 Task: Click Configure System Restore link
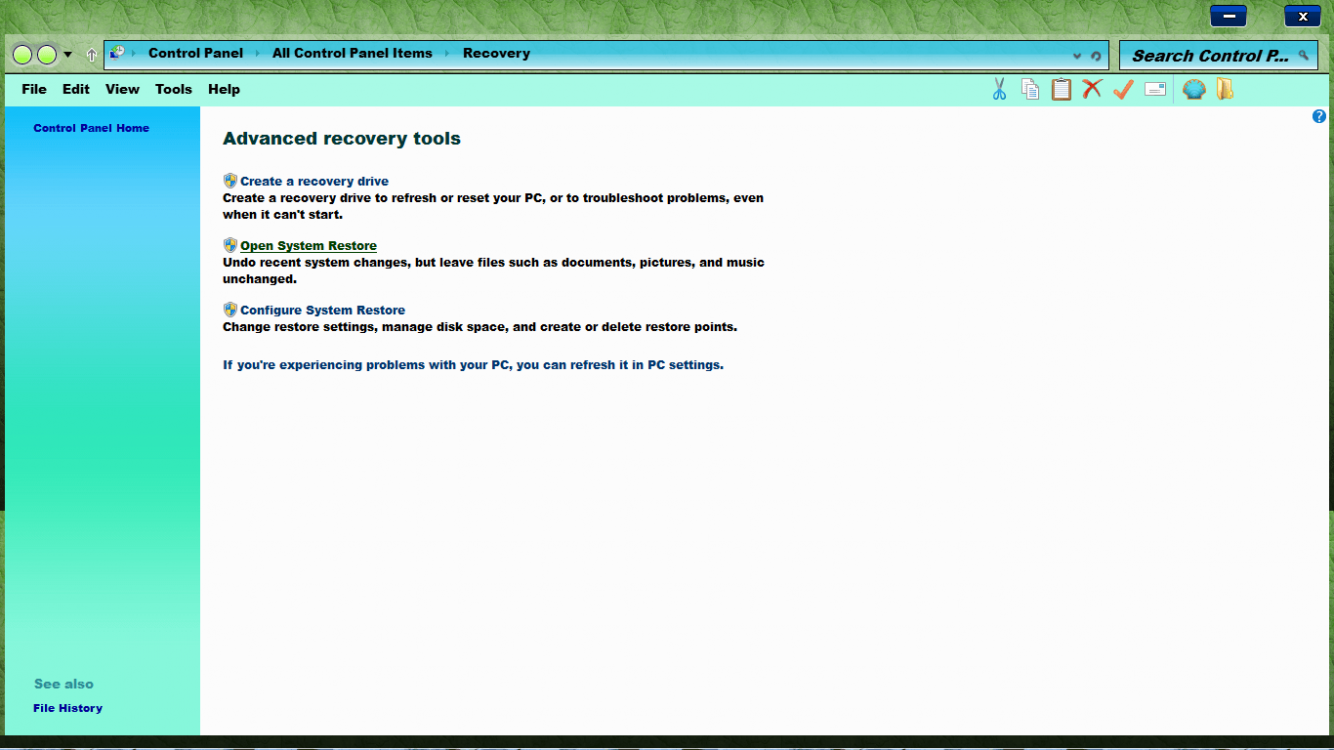pos(322,310)
